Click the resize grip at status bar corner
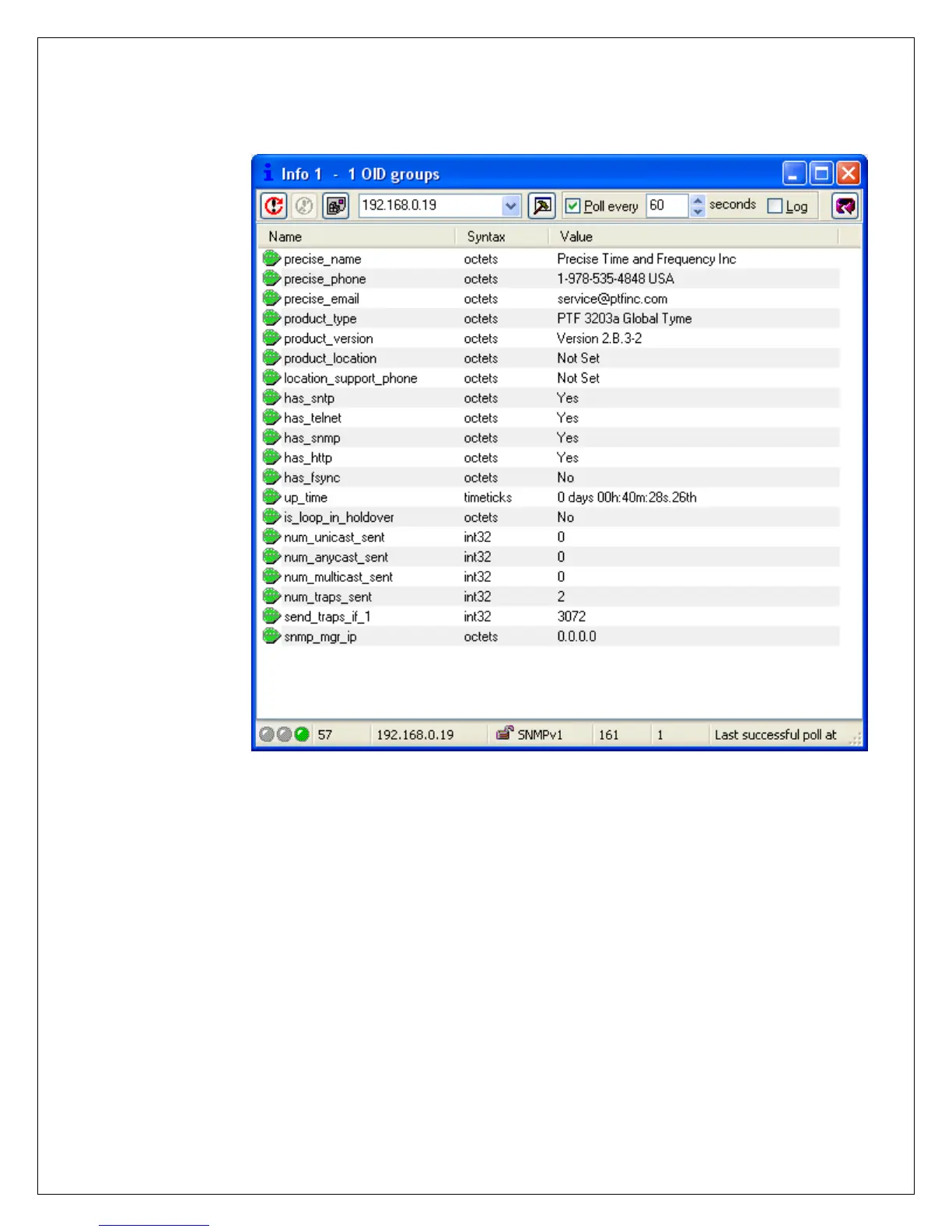The height and width of the screenshot is (1232, 952). (x=855, y=739)
